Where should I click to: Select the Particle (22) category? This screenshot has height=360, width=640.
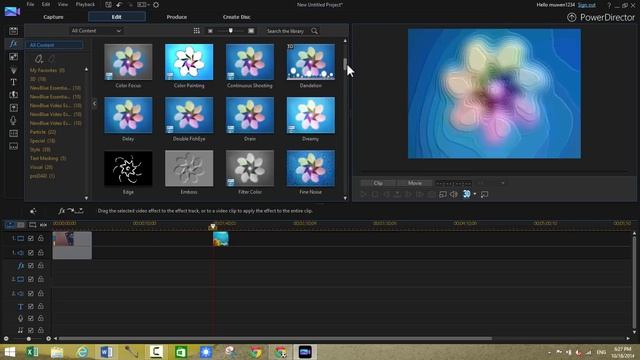(43, 132)
